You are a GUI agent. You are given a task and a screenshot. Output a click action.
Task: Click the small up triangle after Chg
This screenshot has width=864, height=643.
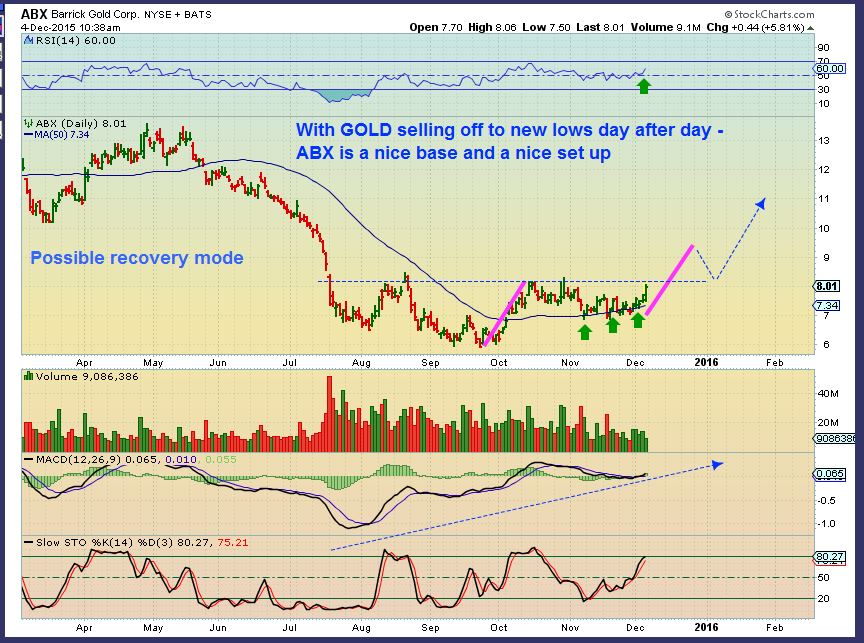tap(811, 28)
